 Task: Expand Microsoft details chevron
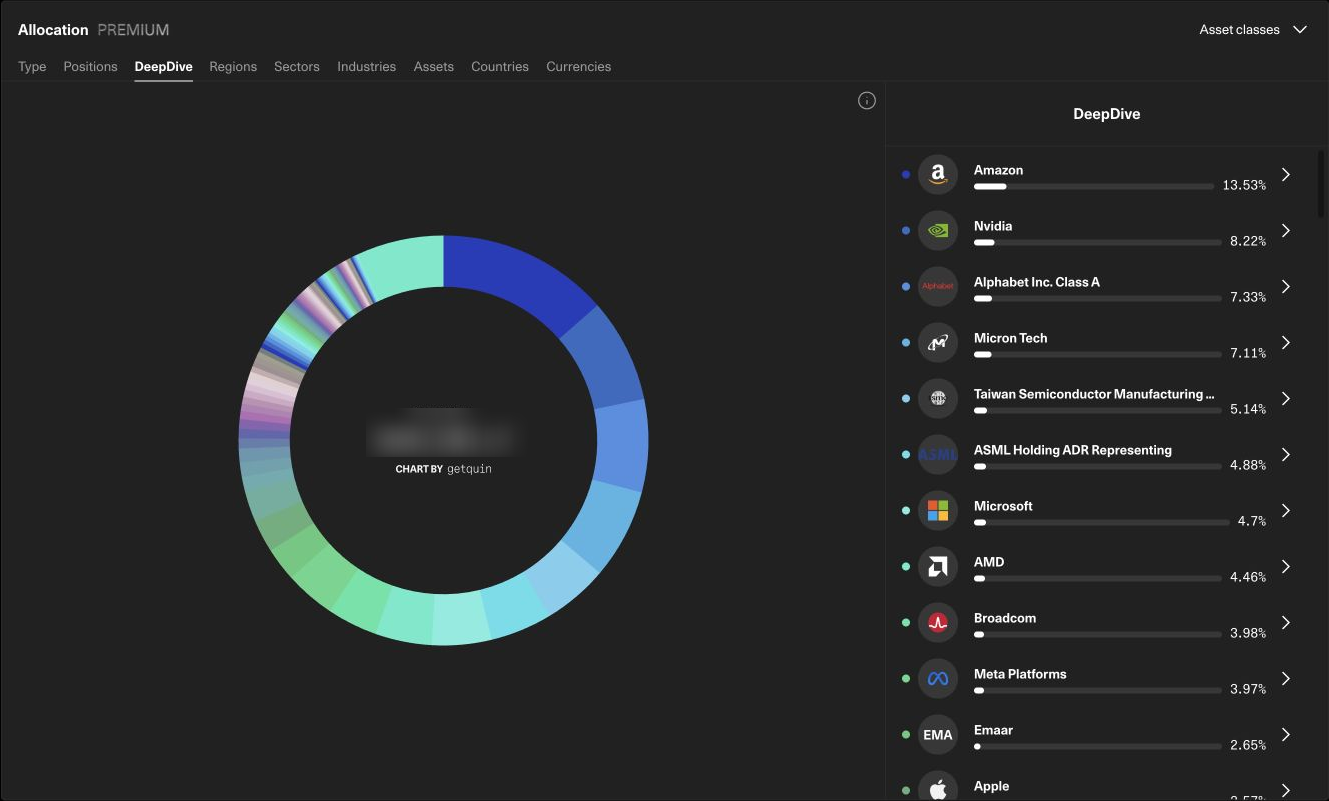tap(1286, 511)
